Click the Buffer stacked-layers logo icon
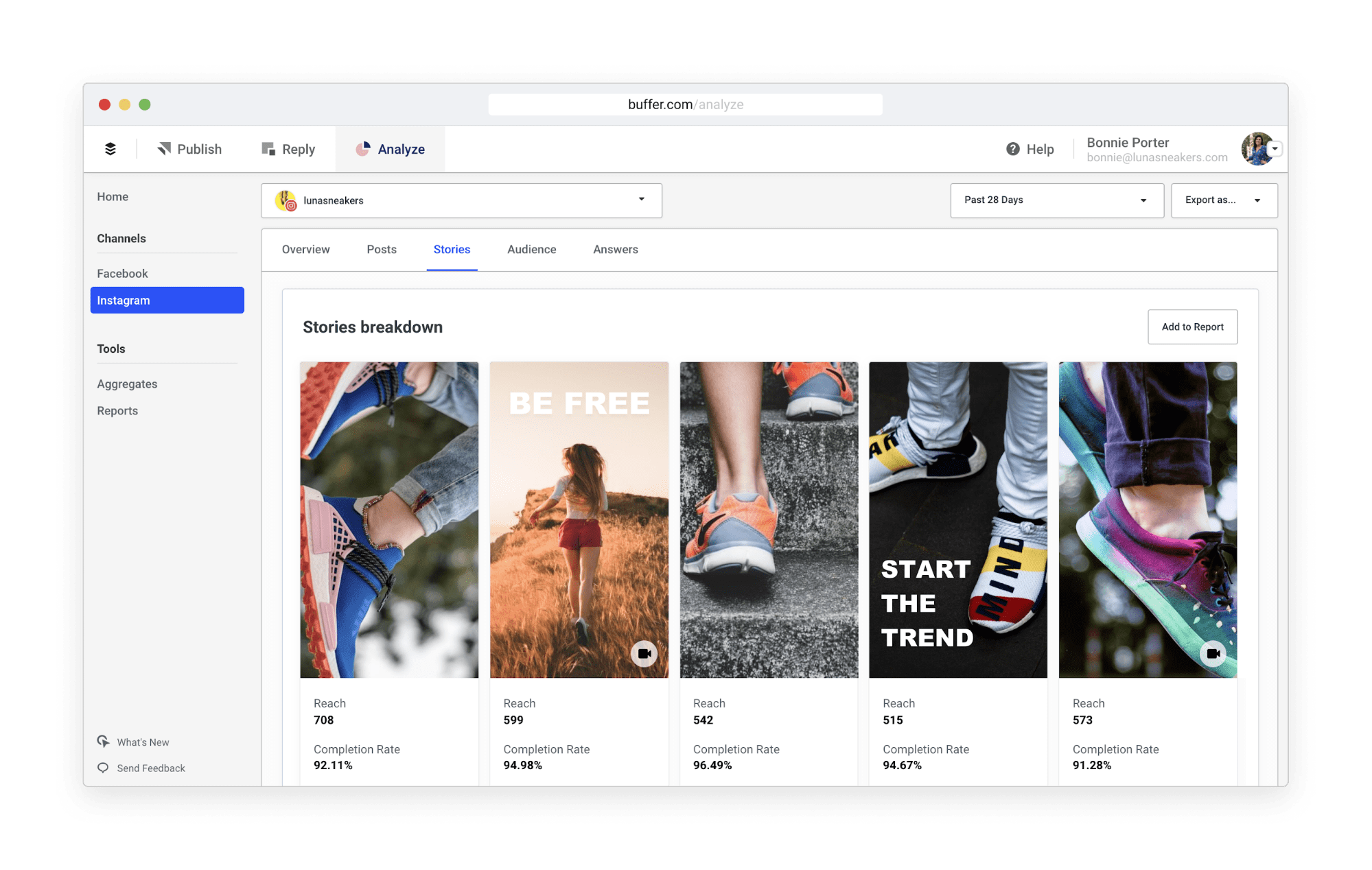The height and width of the screenshot is (870, 1372). [110, 149]
